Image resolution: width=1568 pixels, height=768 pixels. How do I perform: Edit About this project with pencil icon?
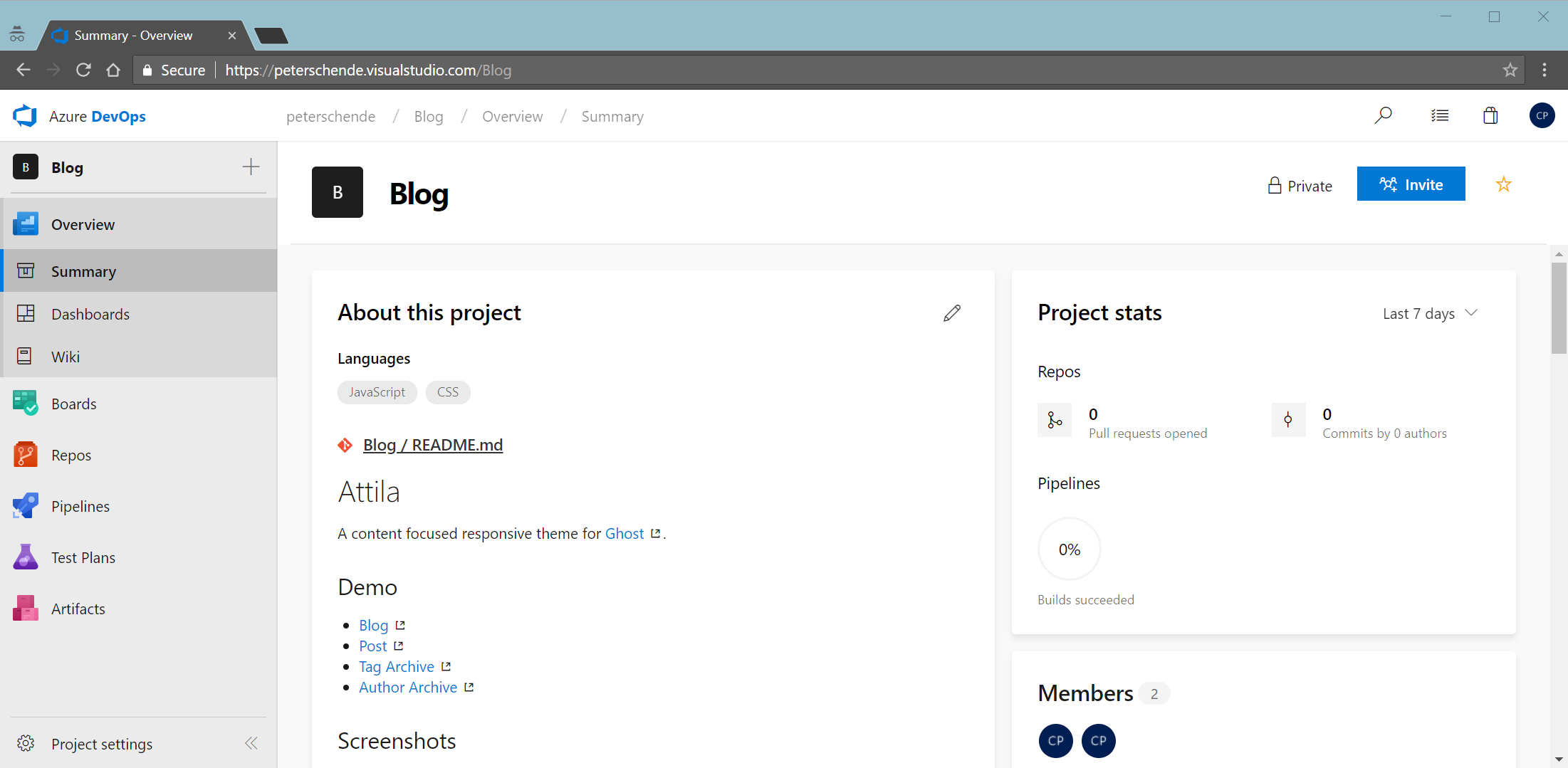click(952, 313)
